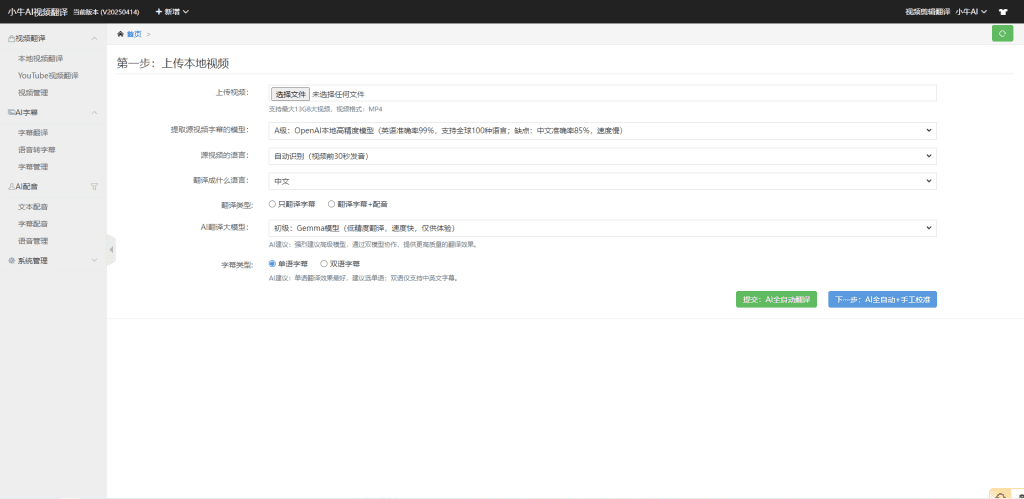Click the T-shirt theme icon in header

point(1003,11)
